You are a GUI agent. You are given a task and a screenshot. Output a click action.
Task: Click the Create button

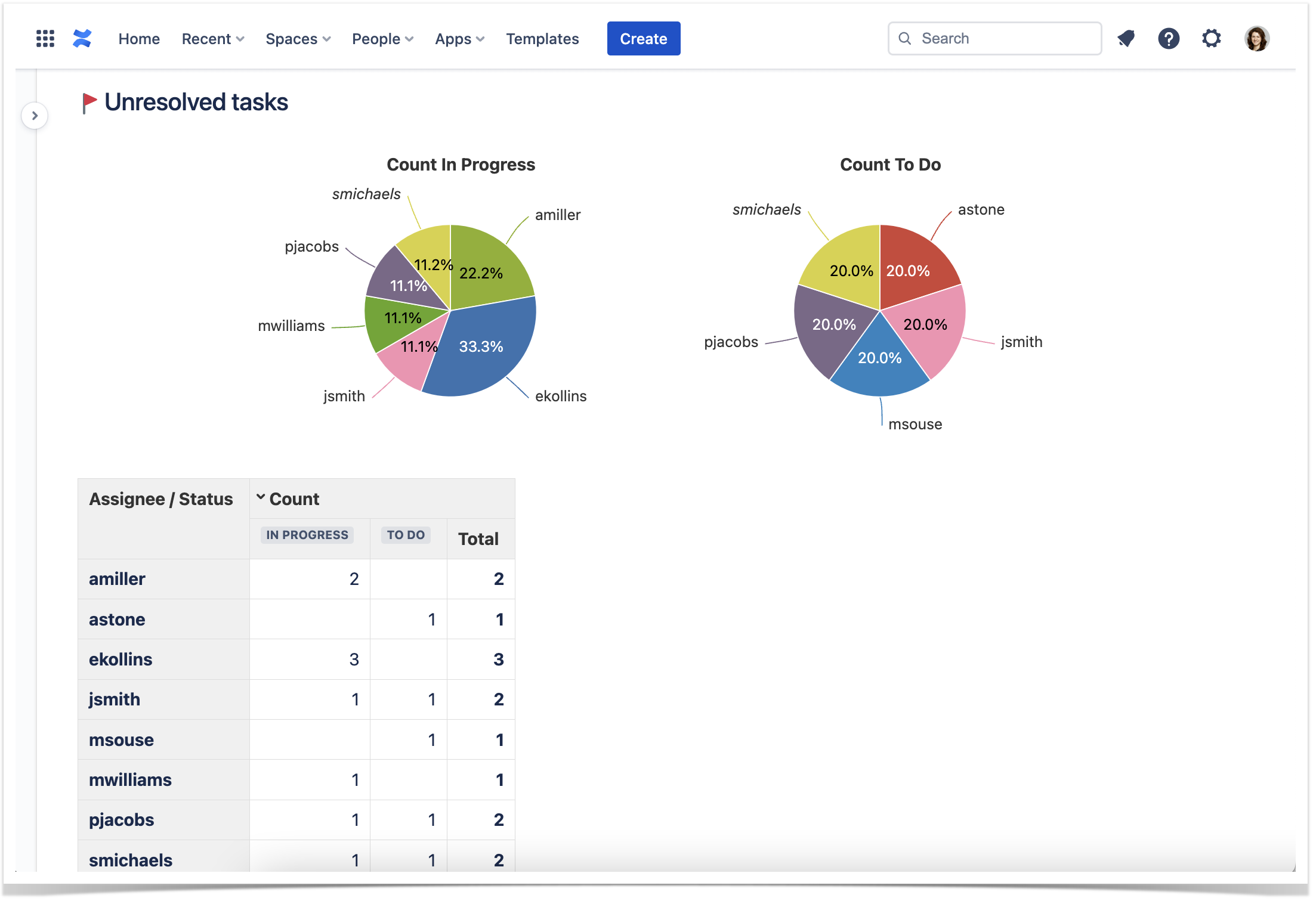tap(643, 38)
